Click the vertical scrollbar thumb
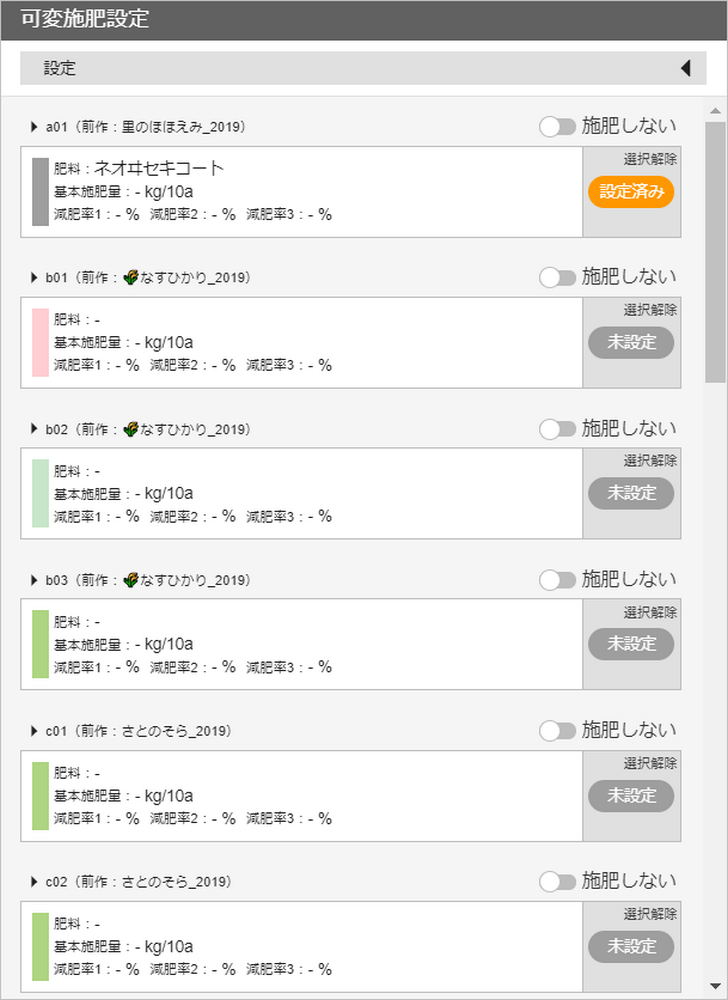Image resolution: width=728 pixels, height=1000 pixels. pos(715,252)
